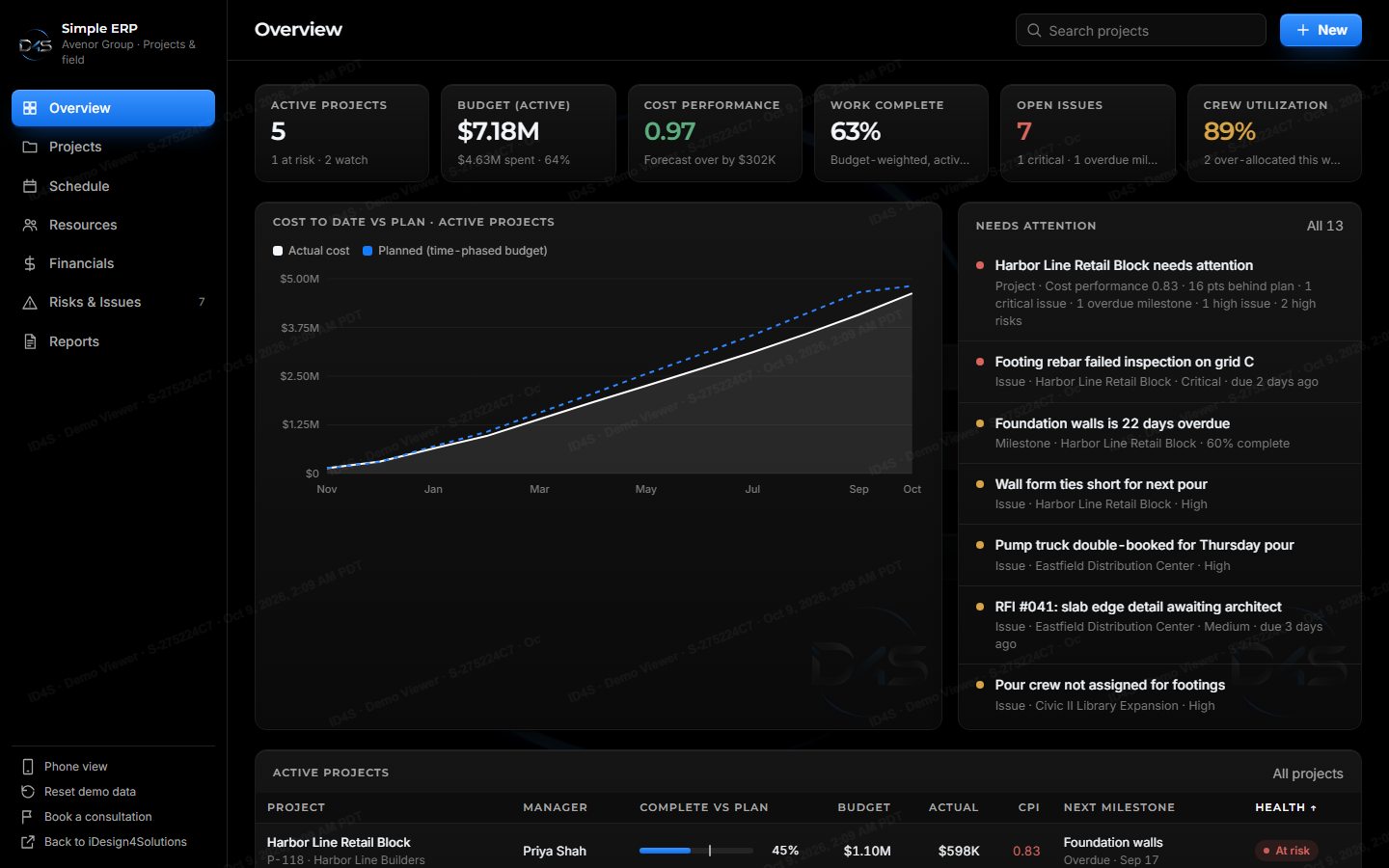Open Foundation walls is 22 days overdue
This screenshot has width=1389, height=868.
pos(1159,433)
